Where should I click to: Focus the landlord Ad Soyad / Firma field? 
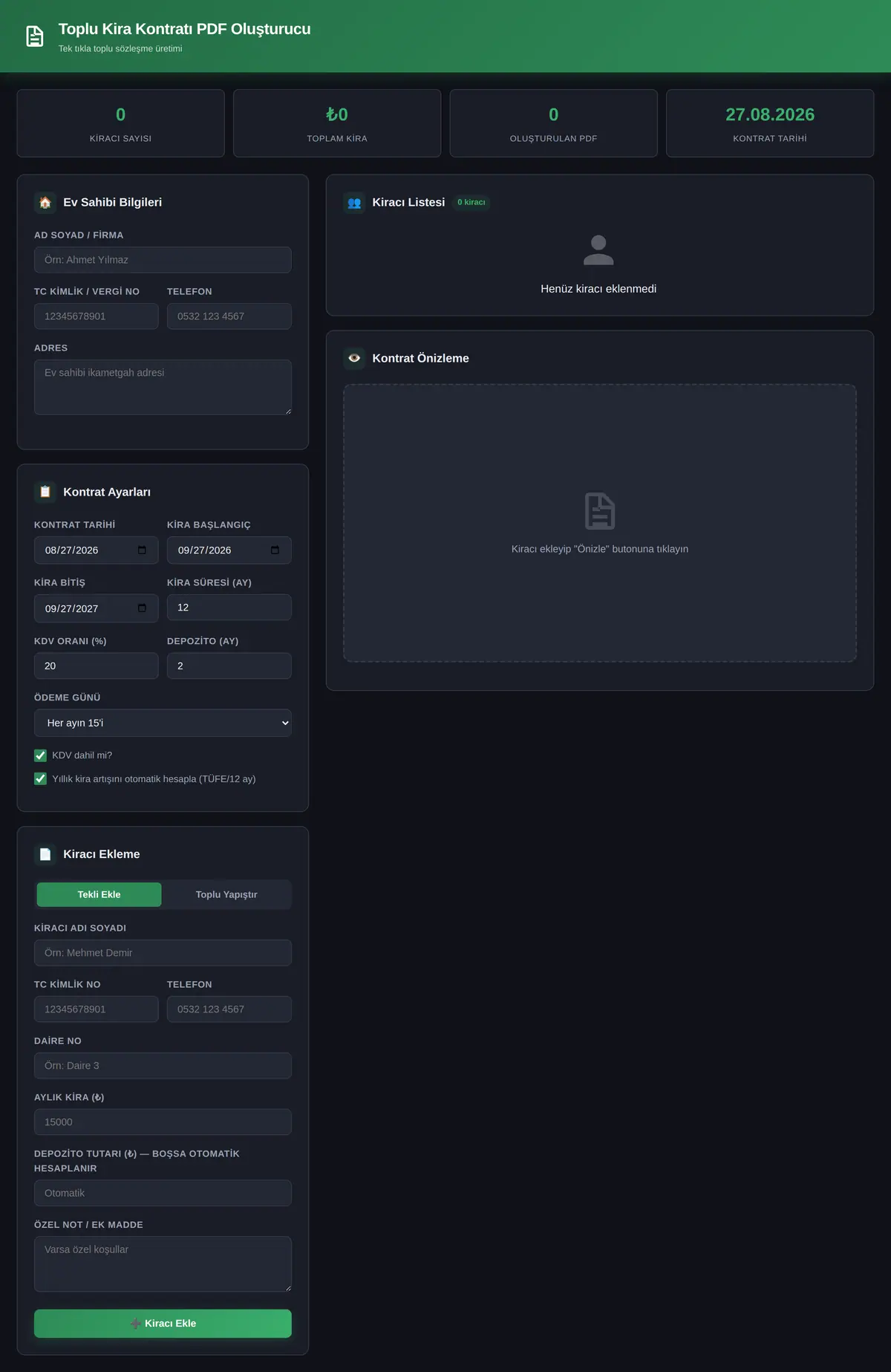(163, 260)
